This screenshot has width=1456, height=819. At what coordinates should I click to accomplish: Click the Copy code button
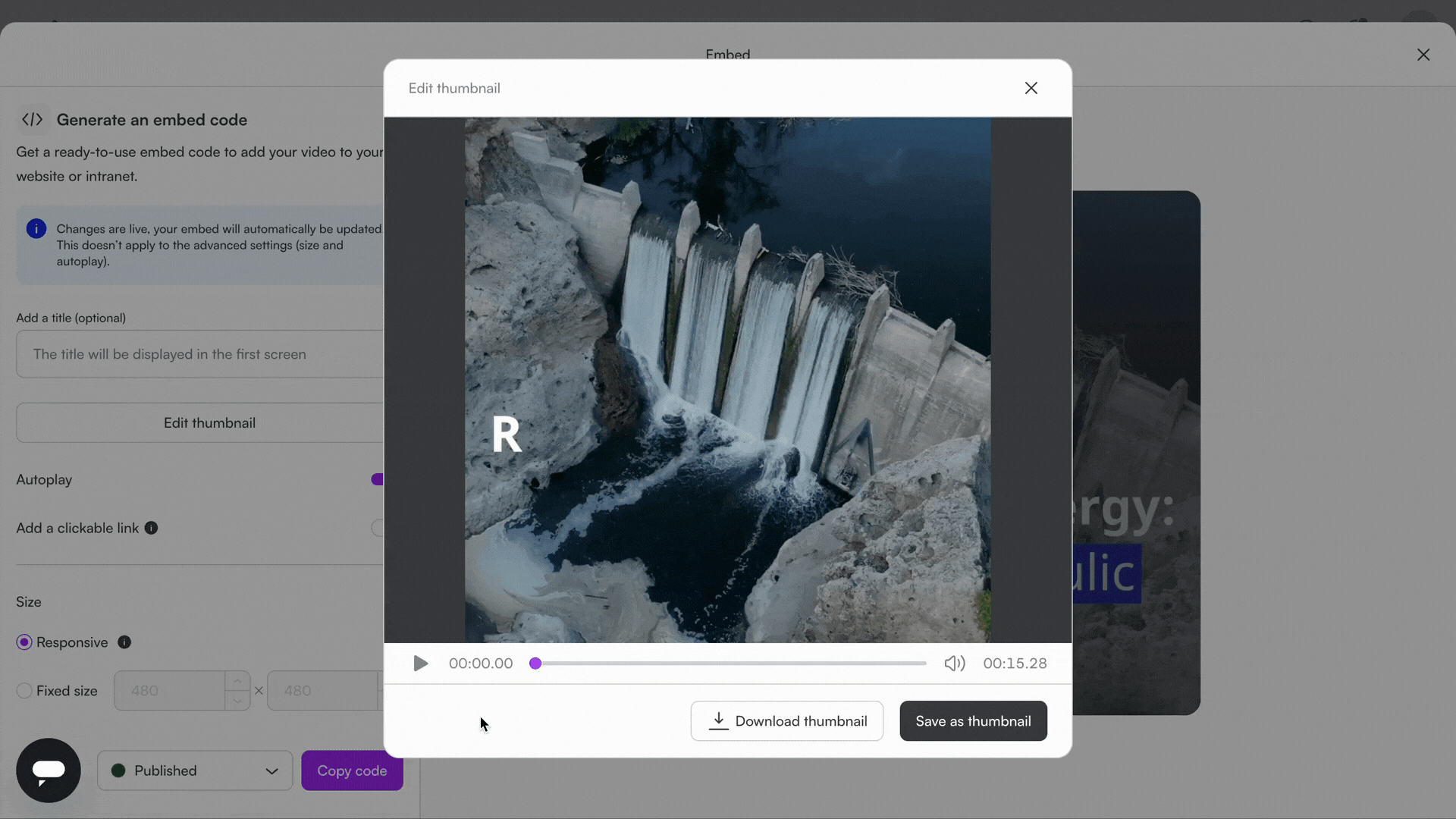pyautogui.click(x=352, y=770)
